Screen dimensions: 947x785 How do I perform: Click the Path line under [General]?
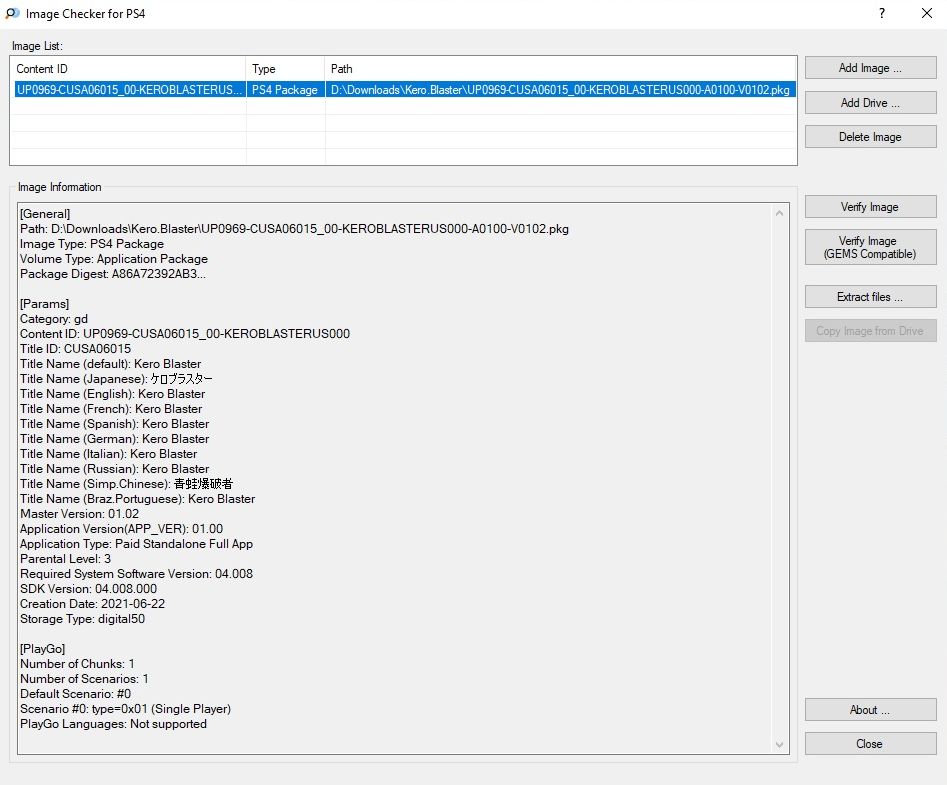[295, 229]
